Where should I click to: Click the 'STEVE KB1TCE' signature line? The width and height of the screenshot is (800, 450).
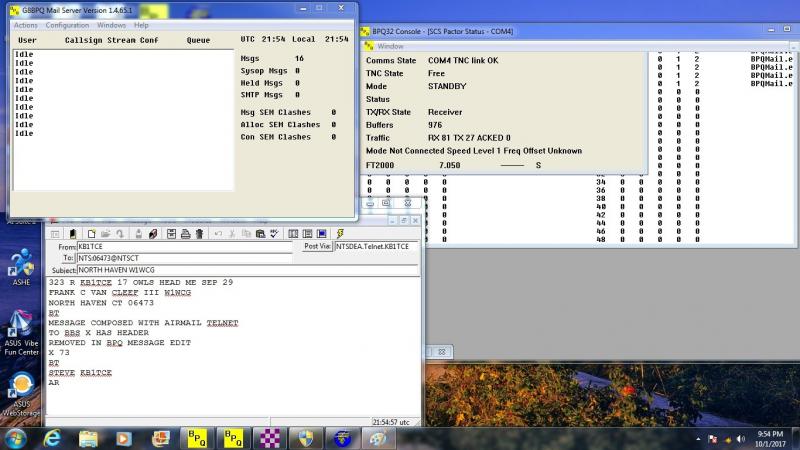coord(80,372)
